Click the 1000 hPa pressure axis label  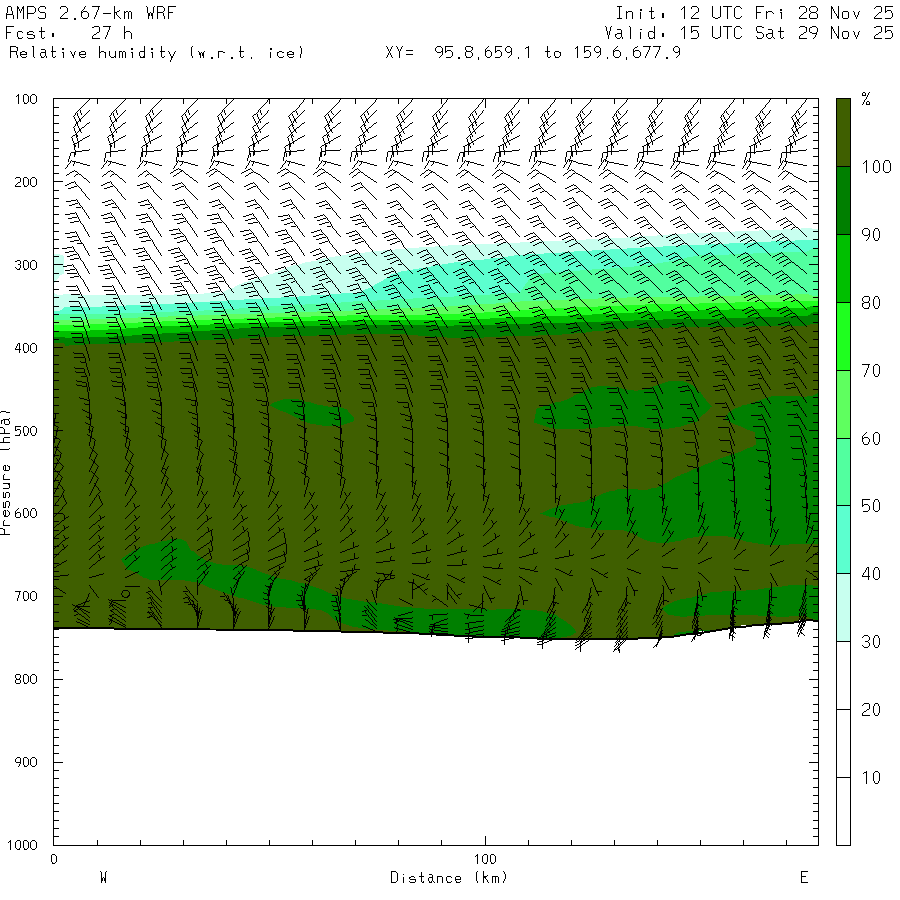(x=22, y=845)
